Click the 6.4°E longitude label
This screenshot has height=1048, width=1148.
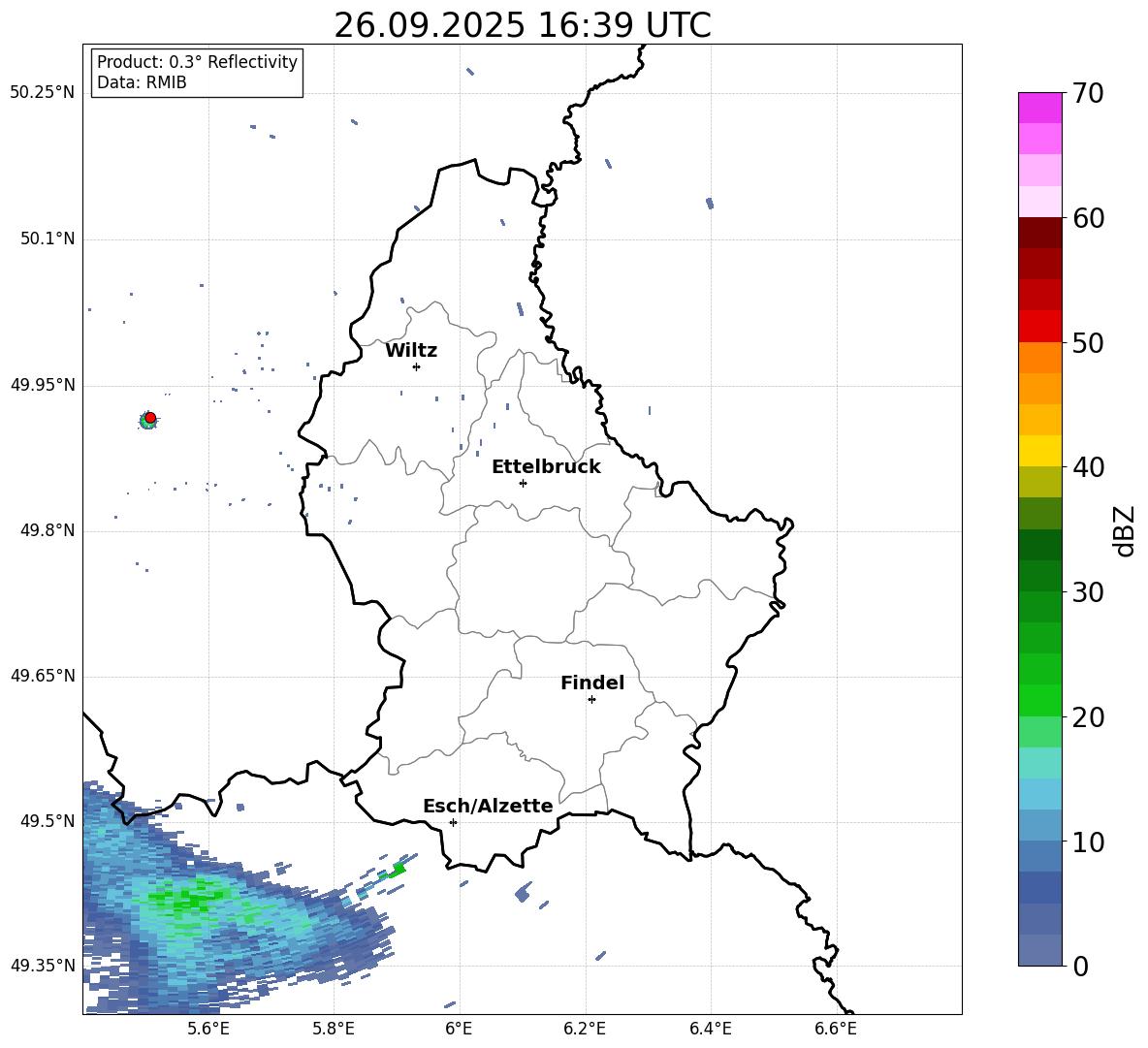click(x=710, y=1029)
